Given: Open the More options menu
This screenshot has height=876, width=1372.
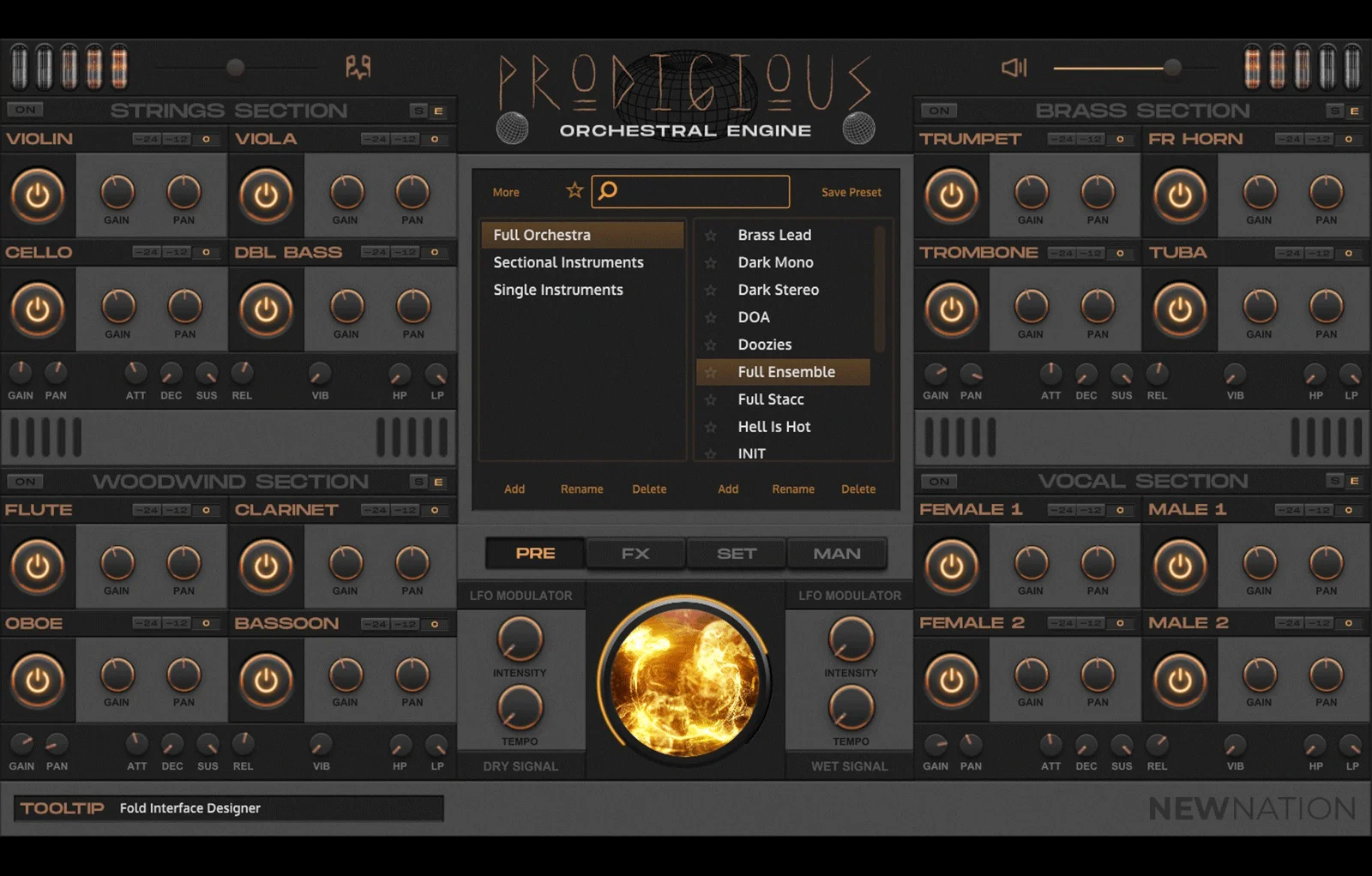Looking at the screenshot, I should point(505,192).
